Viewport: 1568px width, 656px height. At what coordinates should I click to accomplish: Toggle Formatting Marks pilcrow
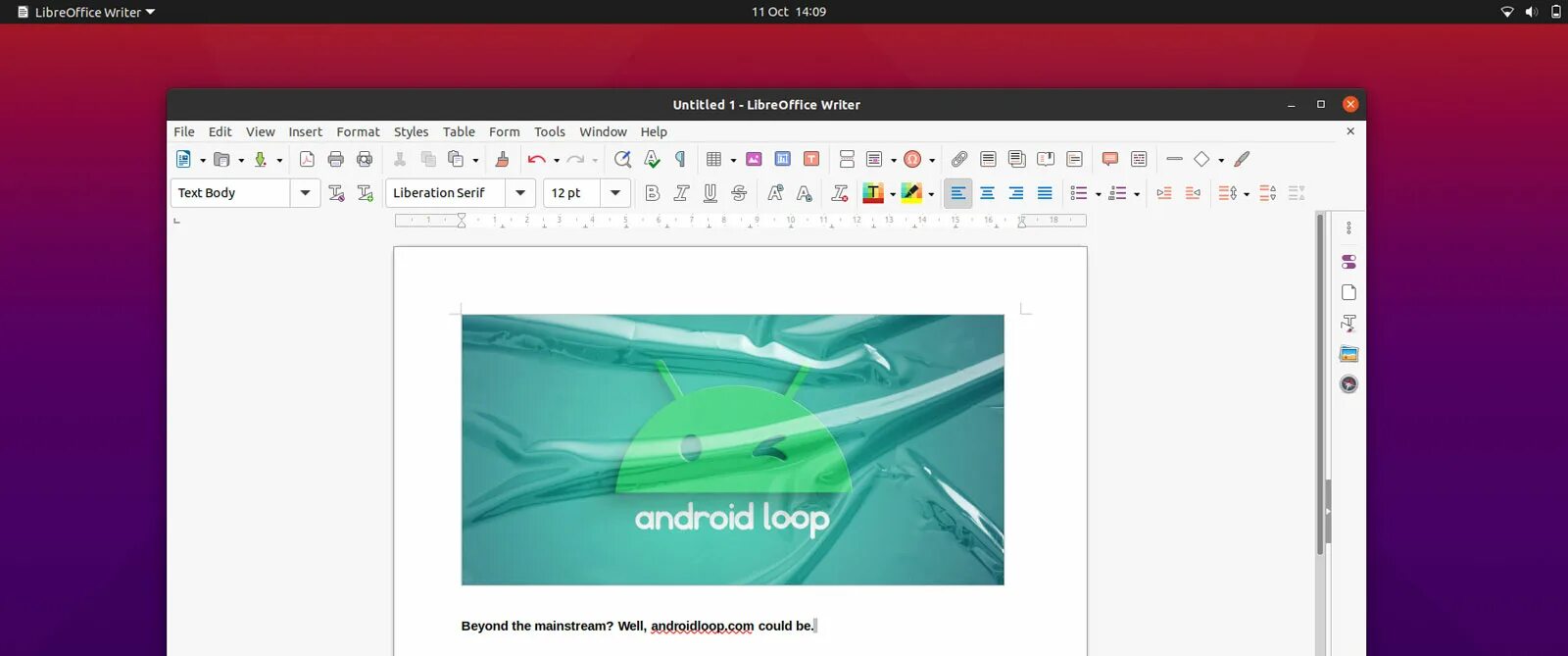click(680, 159)
